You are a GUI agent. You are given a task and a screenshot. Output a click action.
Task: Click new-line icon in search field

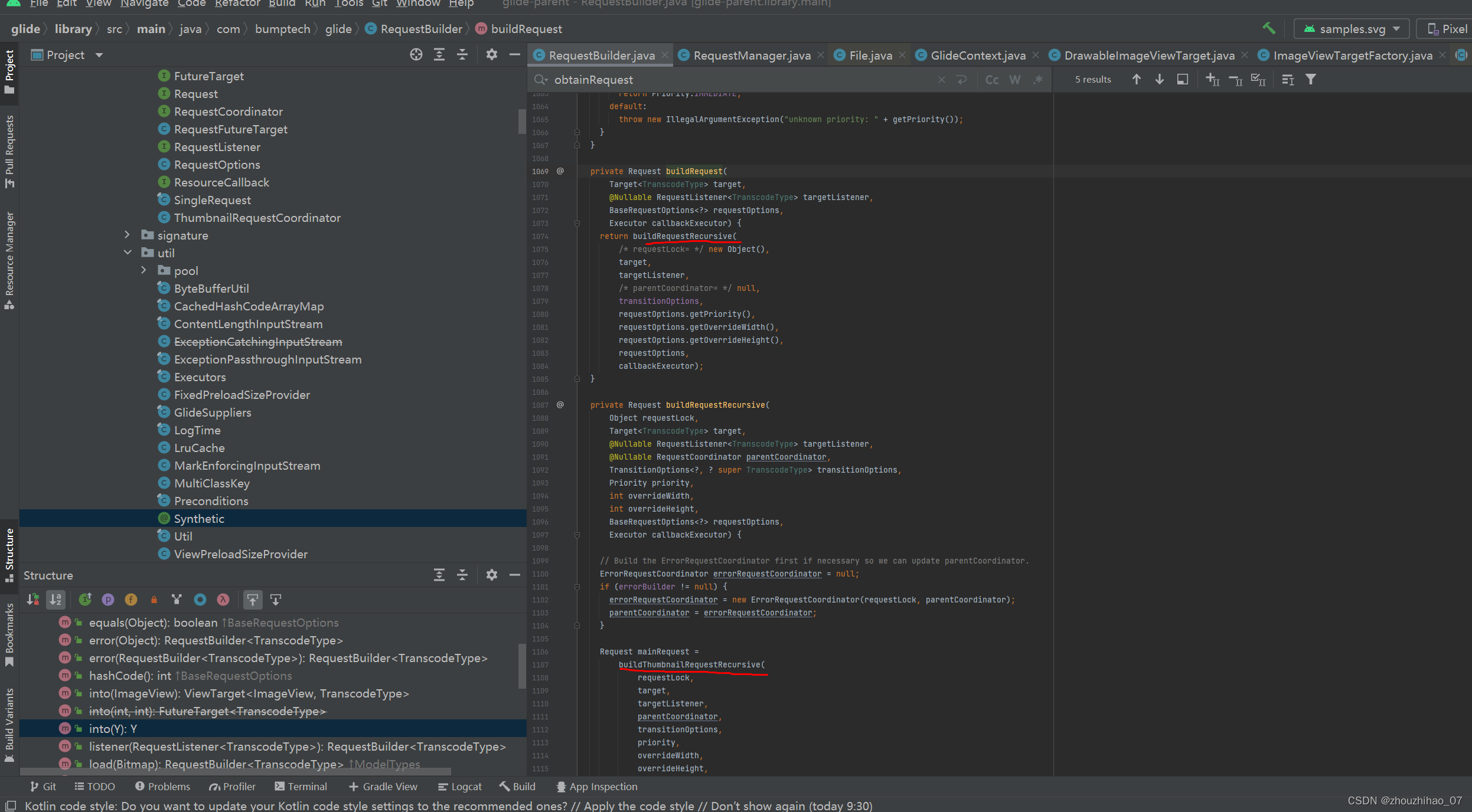coord(962,80)
